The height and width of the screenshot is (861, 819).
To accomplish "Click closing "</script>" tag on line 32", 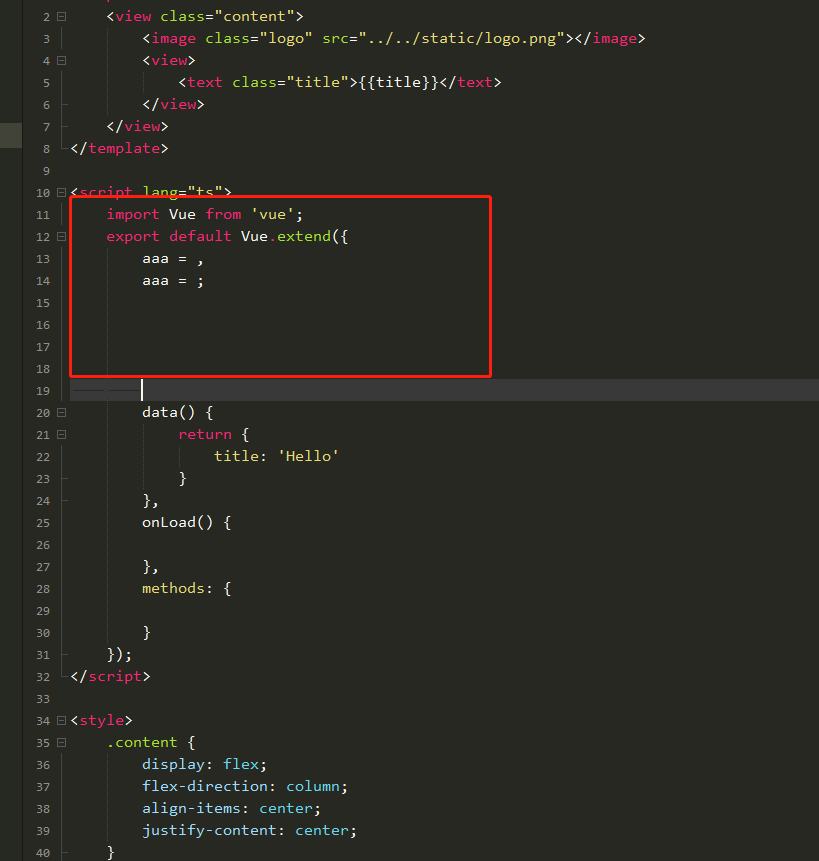I will [x=110, y=676].
